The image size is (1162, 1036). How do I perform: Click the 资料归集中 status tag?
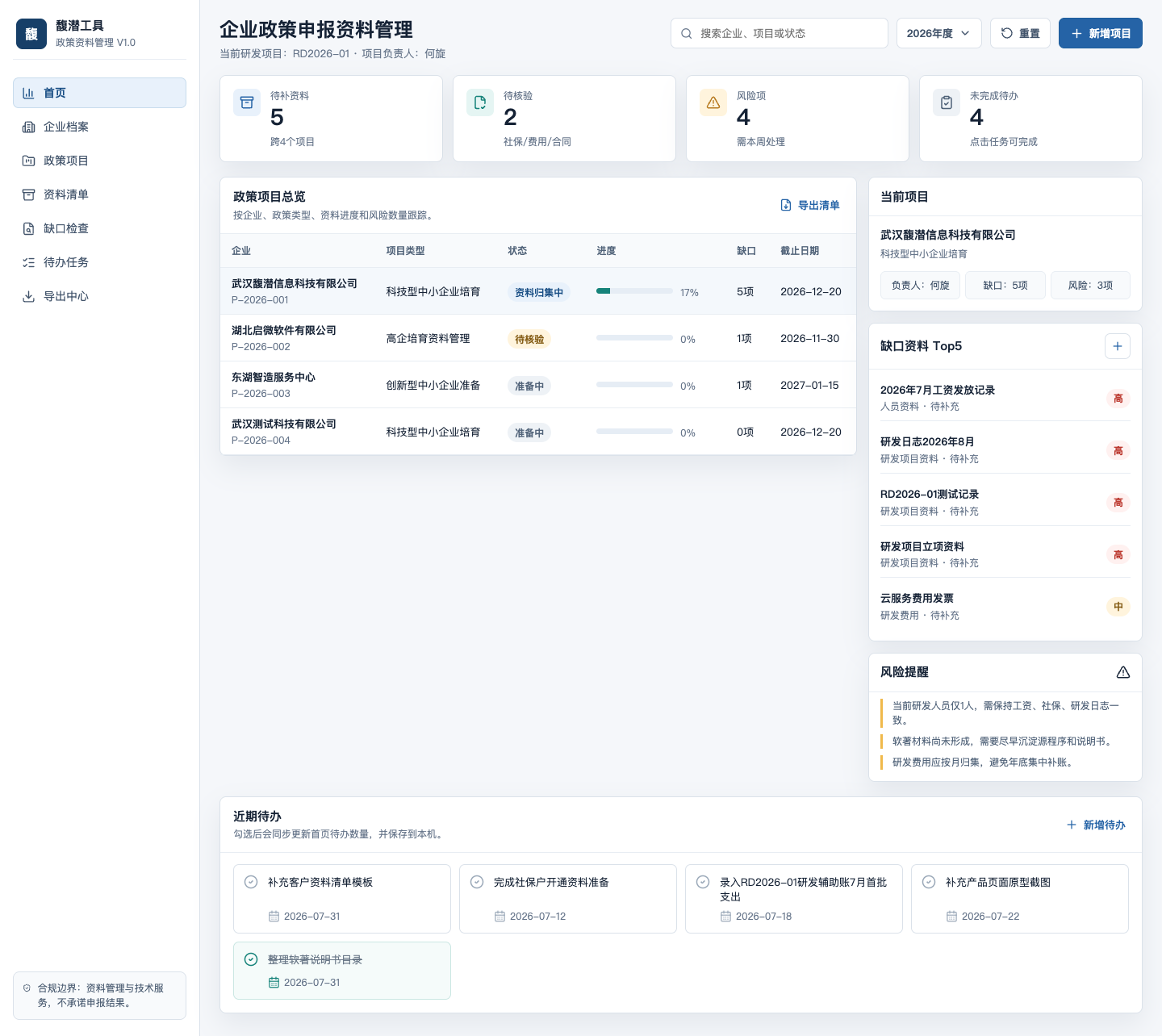(x=539, y=293)
